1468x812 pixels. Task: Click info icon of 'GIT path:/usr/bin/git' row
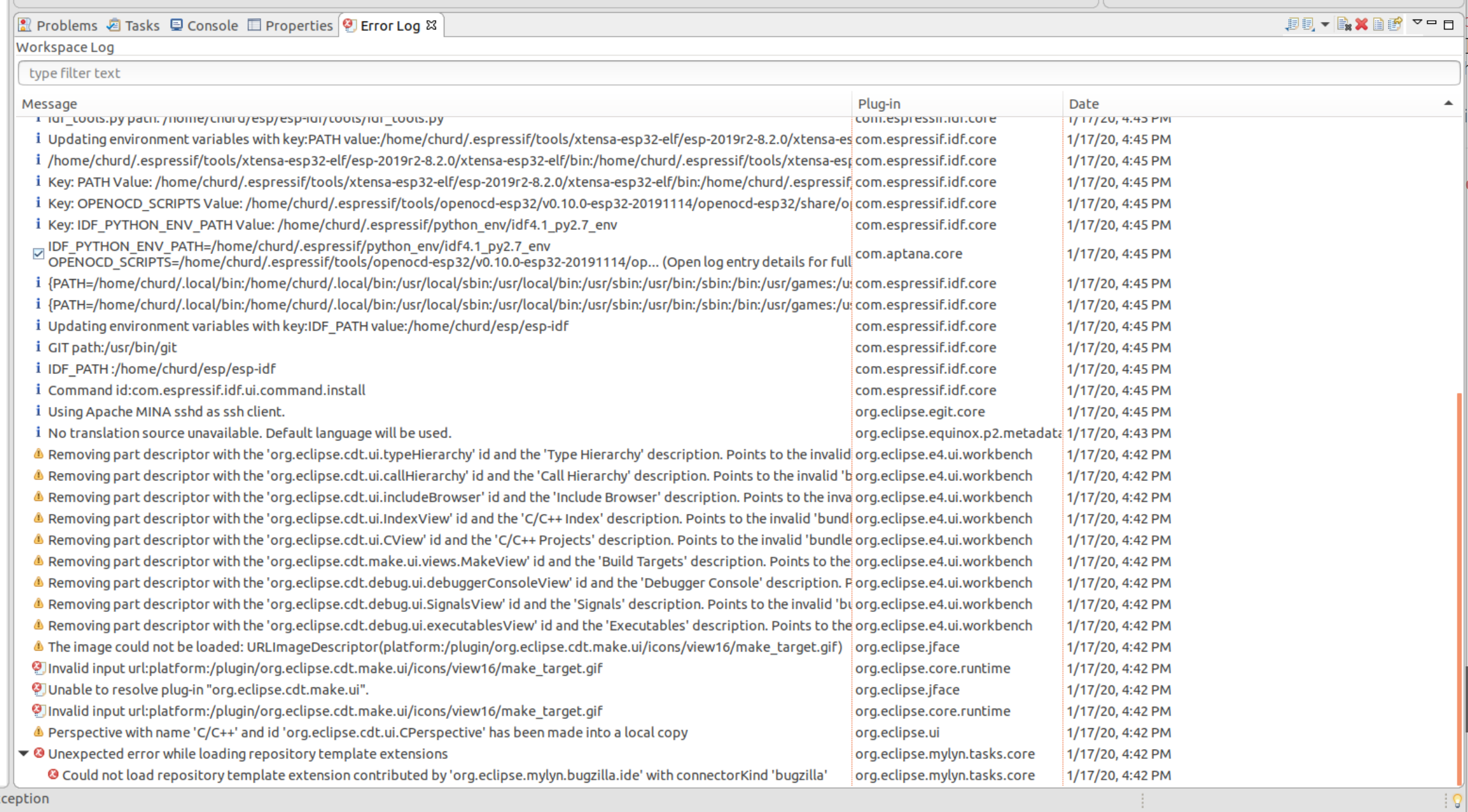point(38,347)
